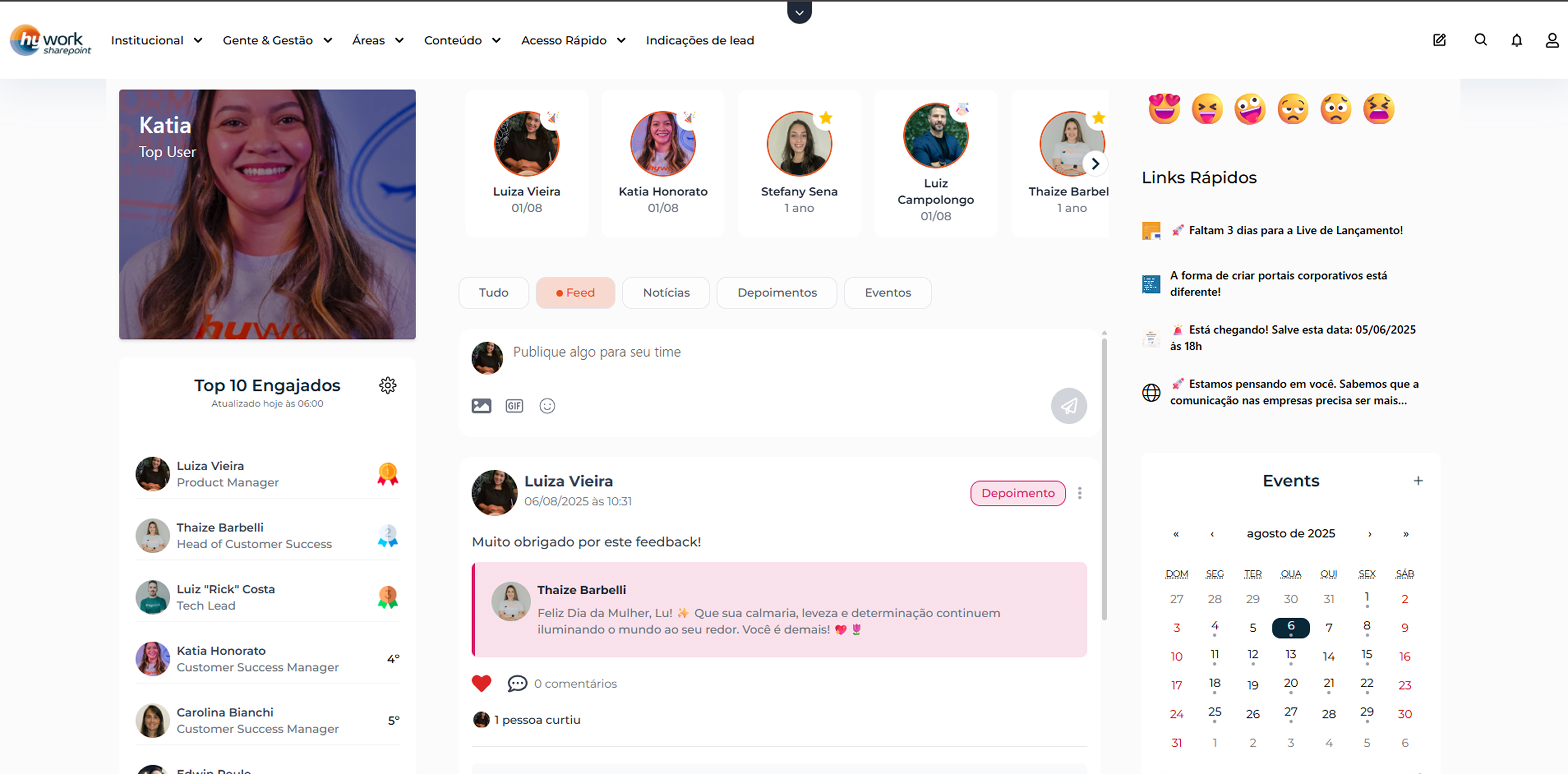Viewport: 1568px width, 774px height.
Task: Attach an image to the post
Action: pos(481,406)
